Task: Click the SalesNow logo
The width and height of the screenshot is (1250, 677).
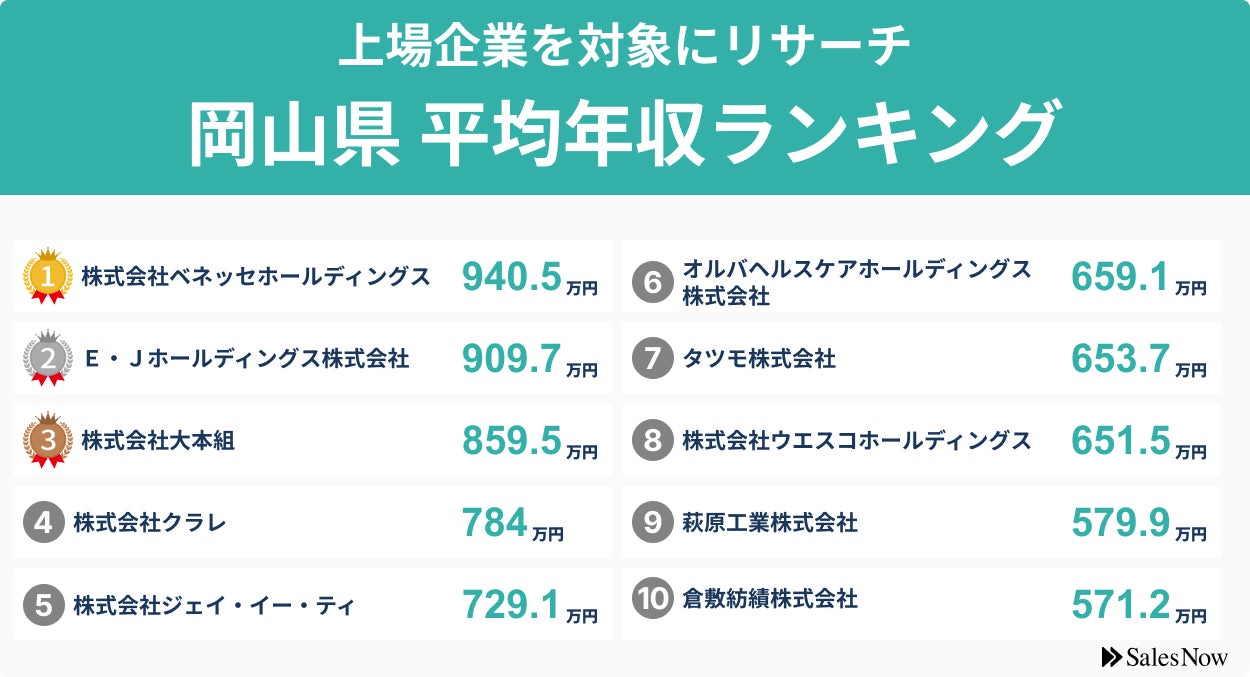Action: [x=1164, y=657]
